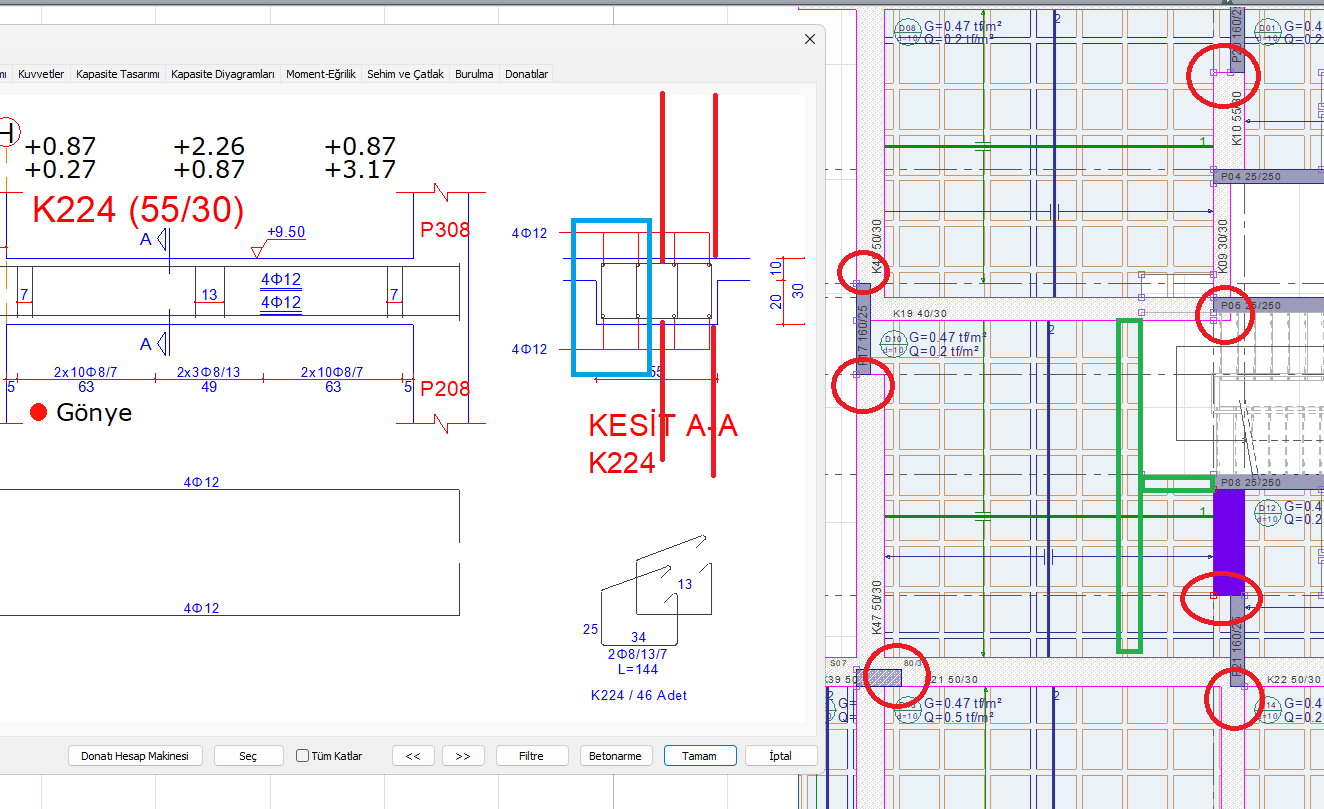Confirm with the Tamam button

coord(699,756)
